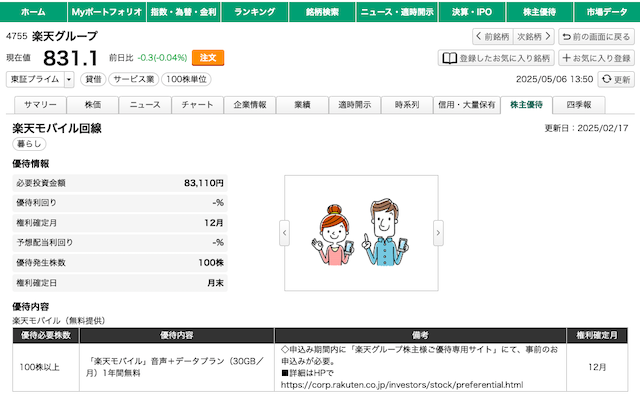Go to next stock with 次銘柄
Image resolution: width=640 pixels, height=395 pixels.
[534, 37]
